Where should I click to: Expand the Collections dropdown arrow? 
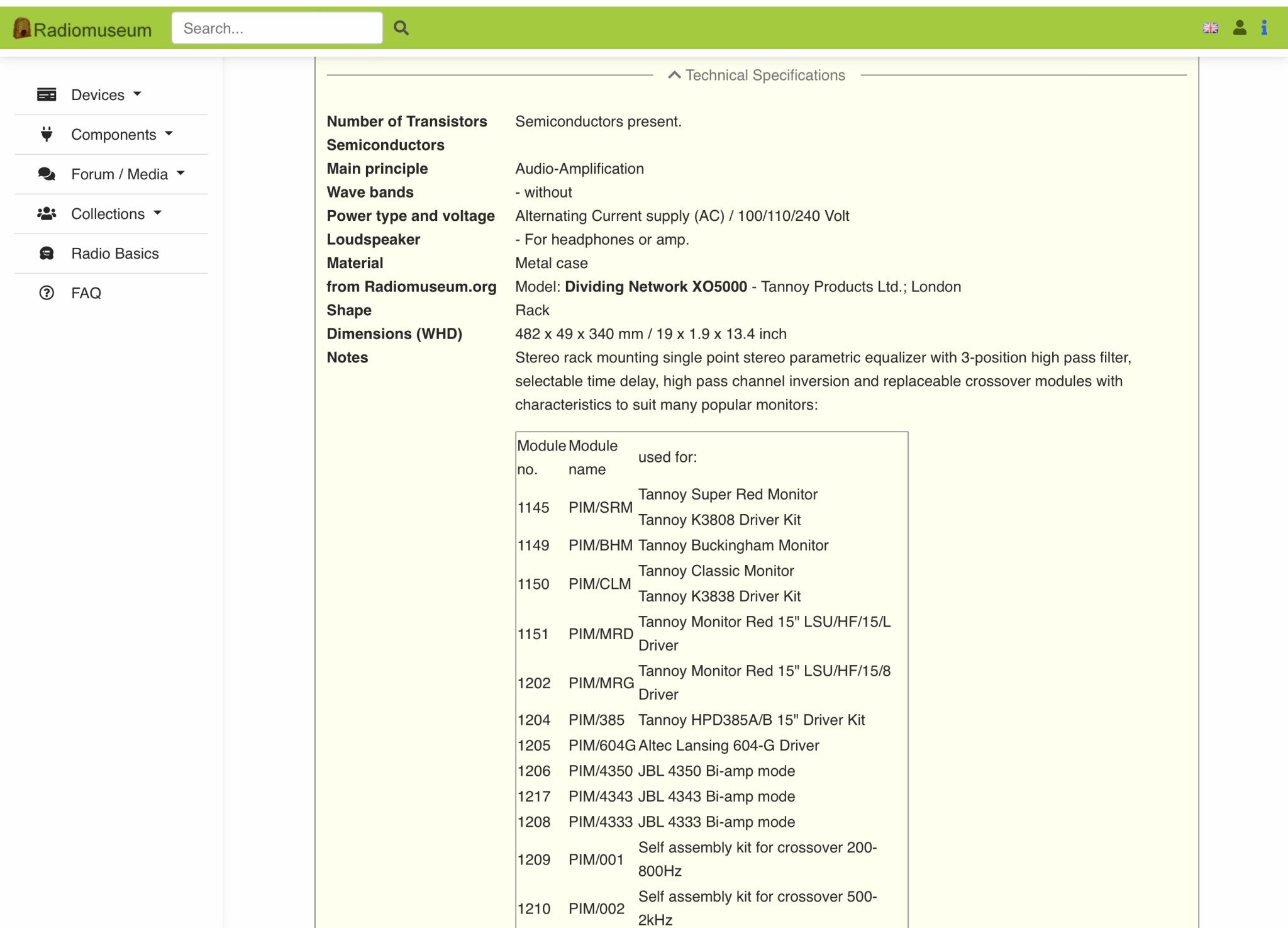coord(157,213)
